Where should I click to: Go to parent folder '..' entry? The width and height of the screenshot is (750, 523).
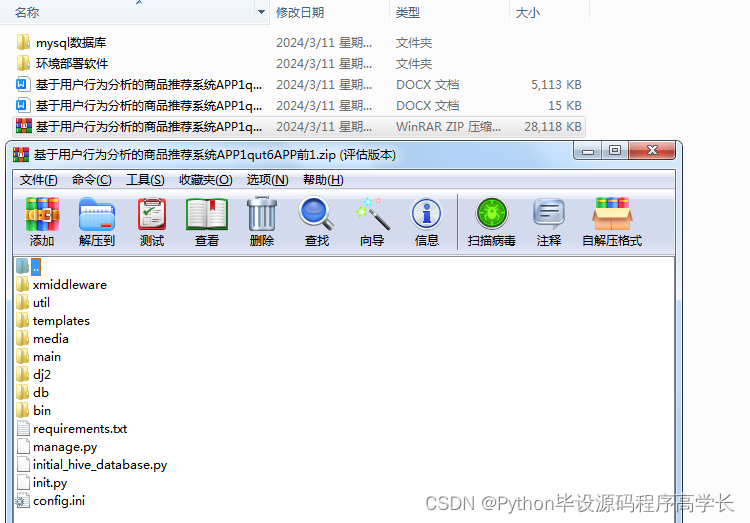tap(36, 267)
